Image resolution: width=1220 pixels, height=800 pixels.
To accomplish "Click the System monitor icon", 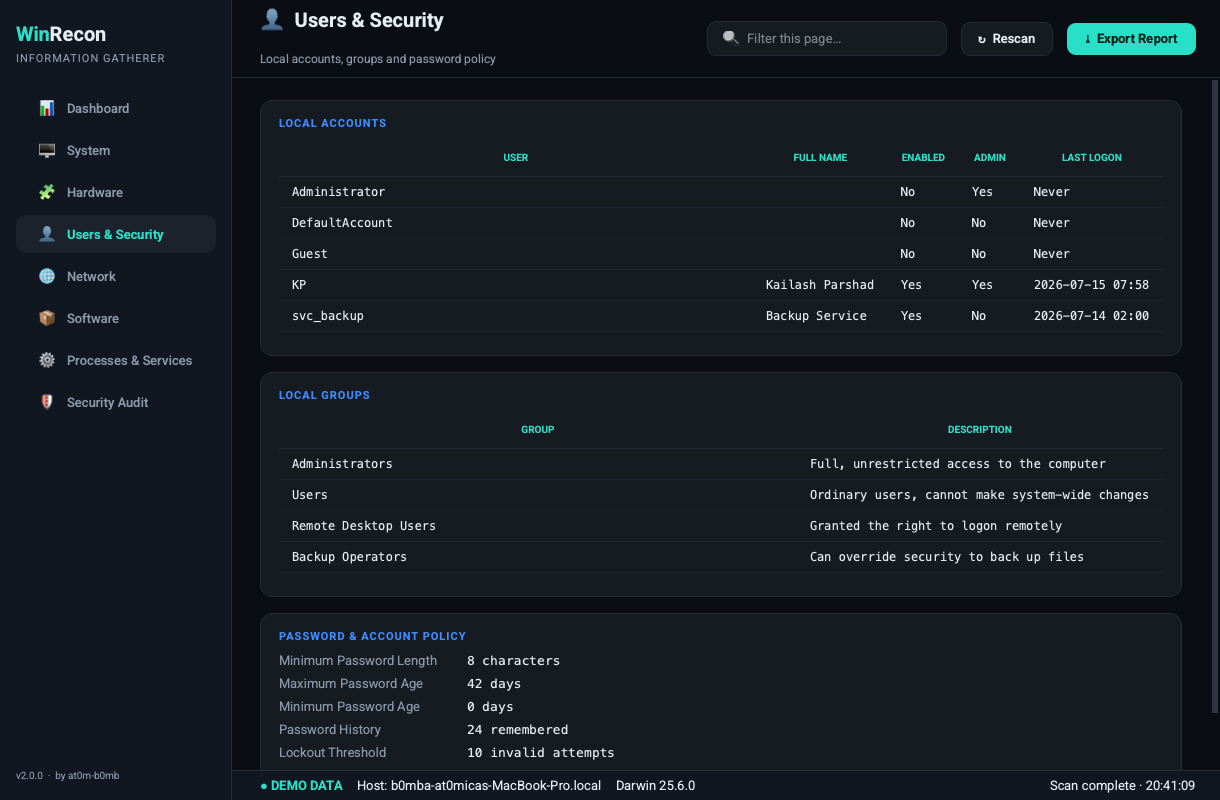I will 47,150.
